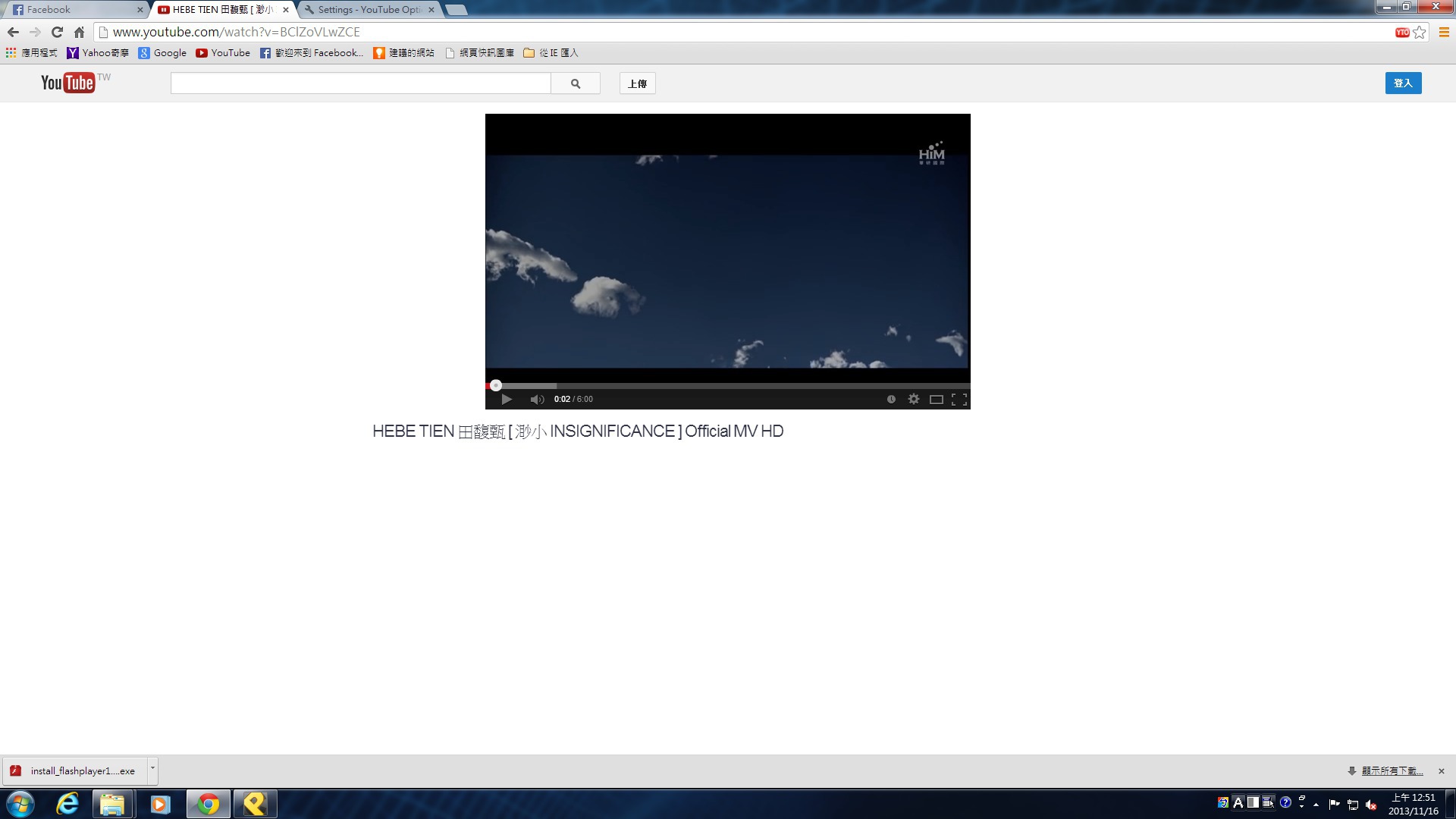Click the system tray volume icon
The width and height of the screenshot is (1456, 819).
coord(1370,805)
